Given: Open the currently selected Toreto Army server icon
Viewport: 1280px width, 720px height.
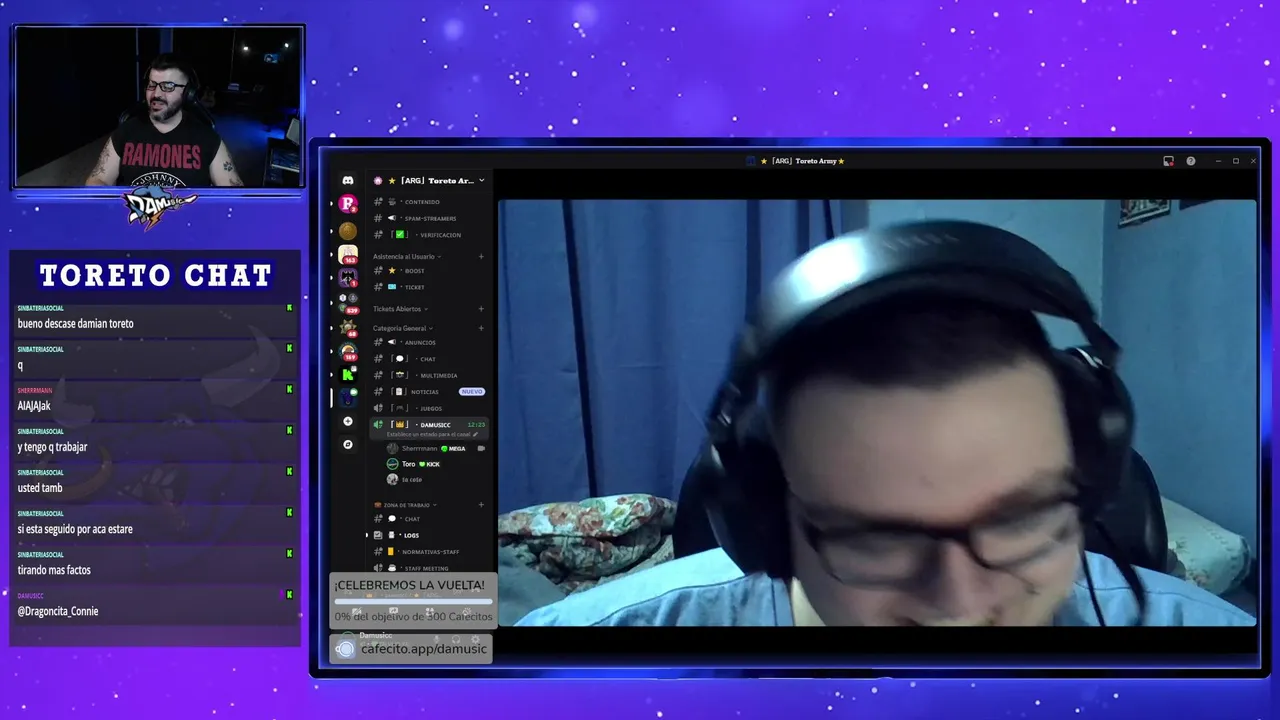Looking at the screenshot, I should (347, 397).
